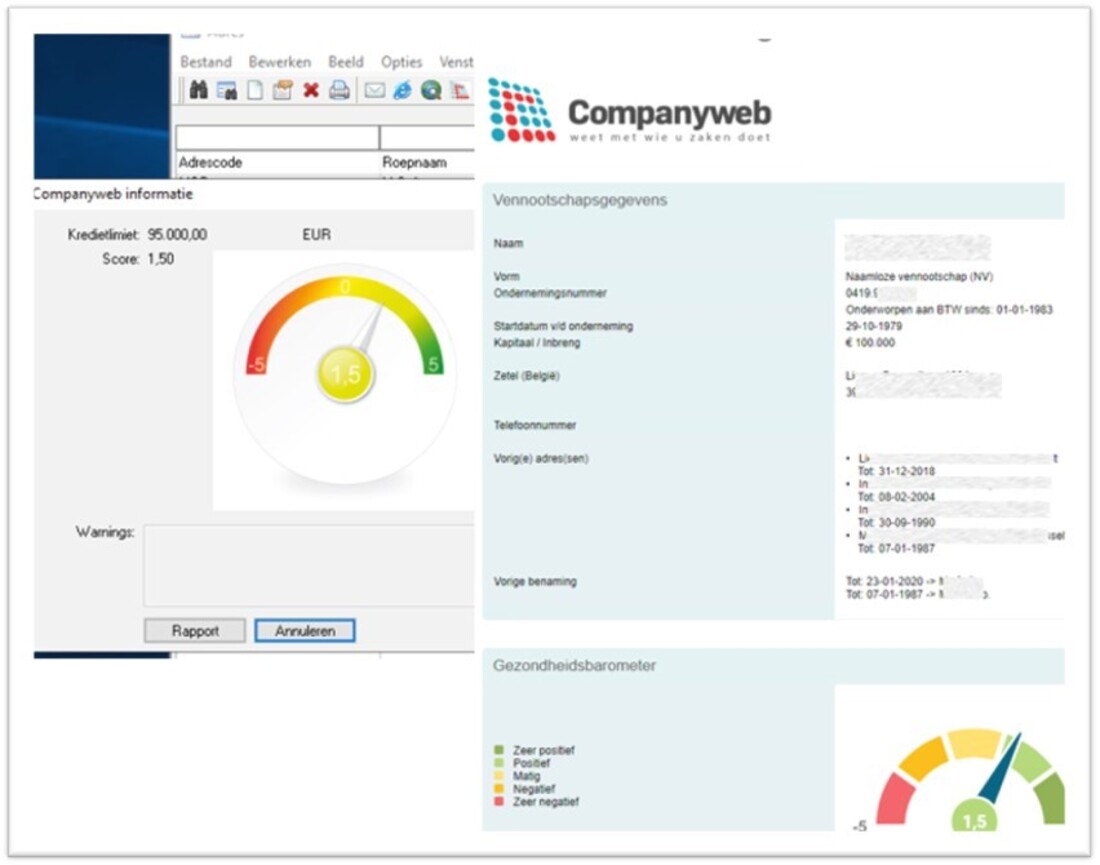Click the Rapport button
The width and height of the screenshot is (1100, 865).
pyautogui.click(x=195, y=631)
